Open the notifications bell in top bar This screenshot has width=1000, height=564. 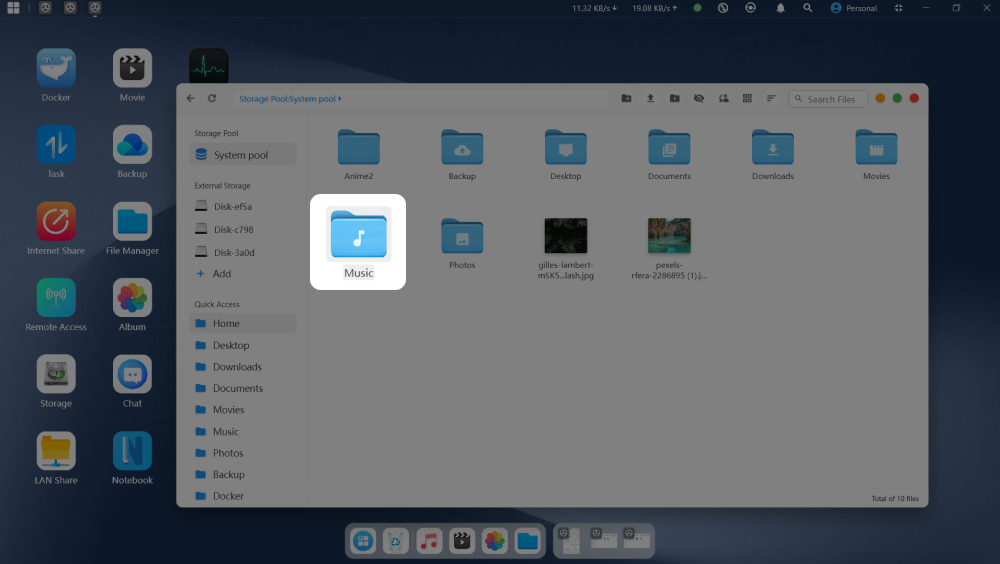tap(780, 8)
